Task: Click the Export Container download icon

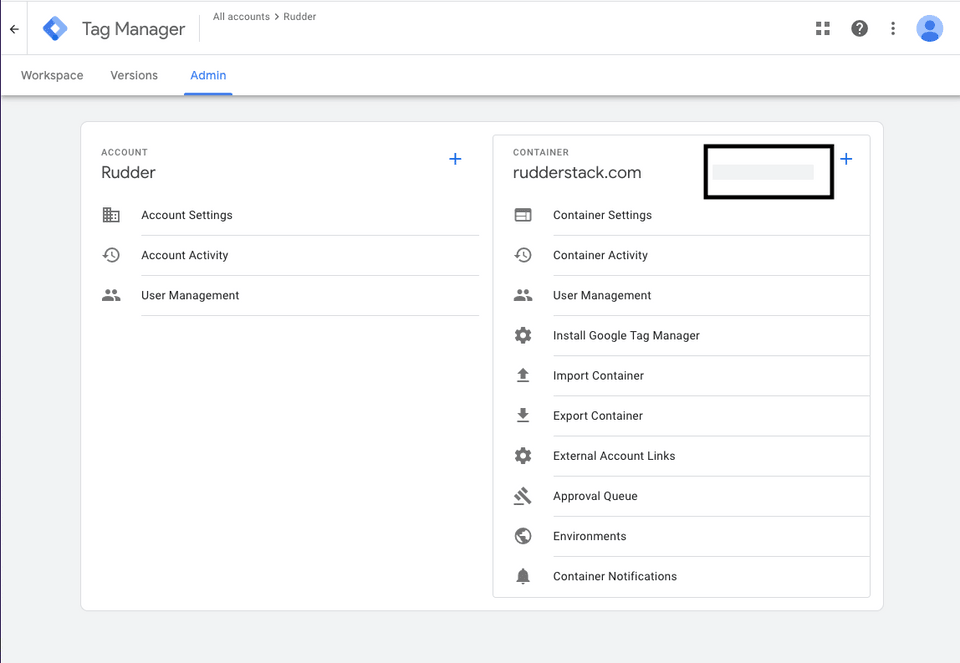Action: 523,416
